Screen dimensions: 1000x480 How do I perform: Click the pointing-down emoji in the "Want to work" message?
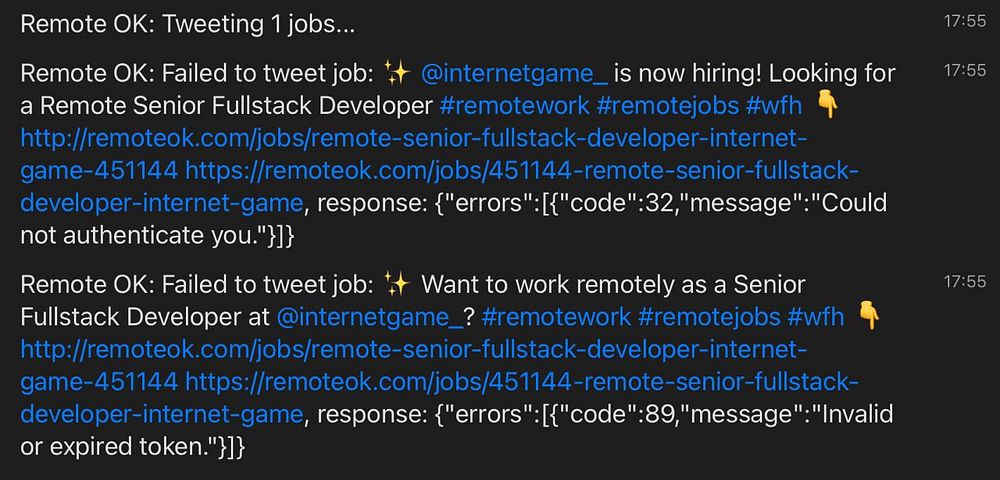tap(868, 317)
